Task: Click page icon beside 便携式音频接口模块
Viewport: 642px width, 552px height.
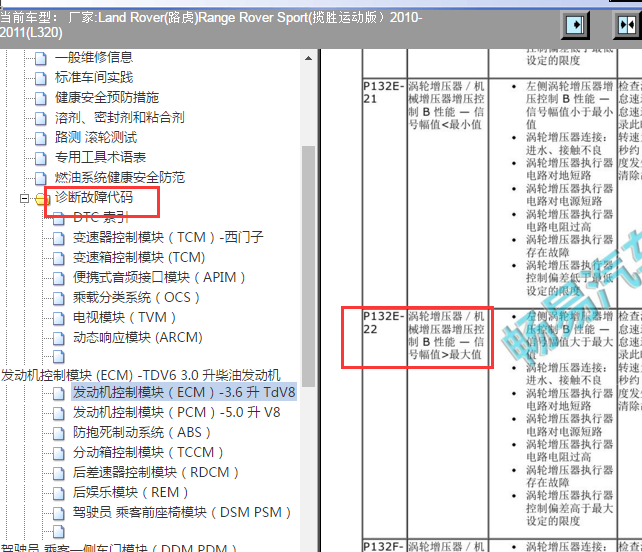Action: pyautogui.click(x=59, y=278)
